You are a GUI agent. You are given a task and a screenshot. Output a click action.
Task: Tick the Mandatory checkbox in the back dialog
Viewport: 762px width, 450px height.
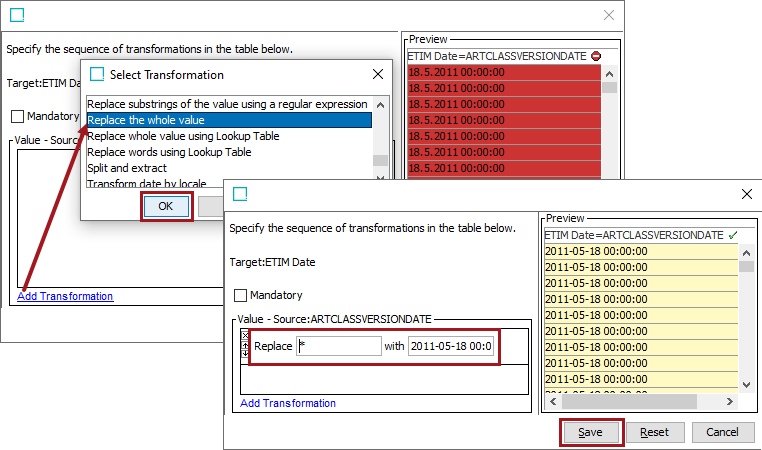pyautogui.click(x=17, y=117)
